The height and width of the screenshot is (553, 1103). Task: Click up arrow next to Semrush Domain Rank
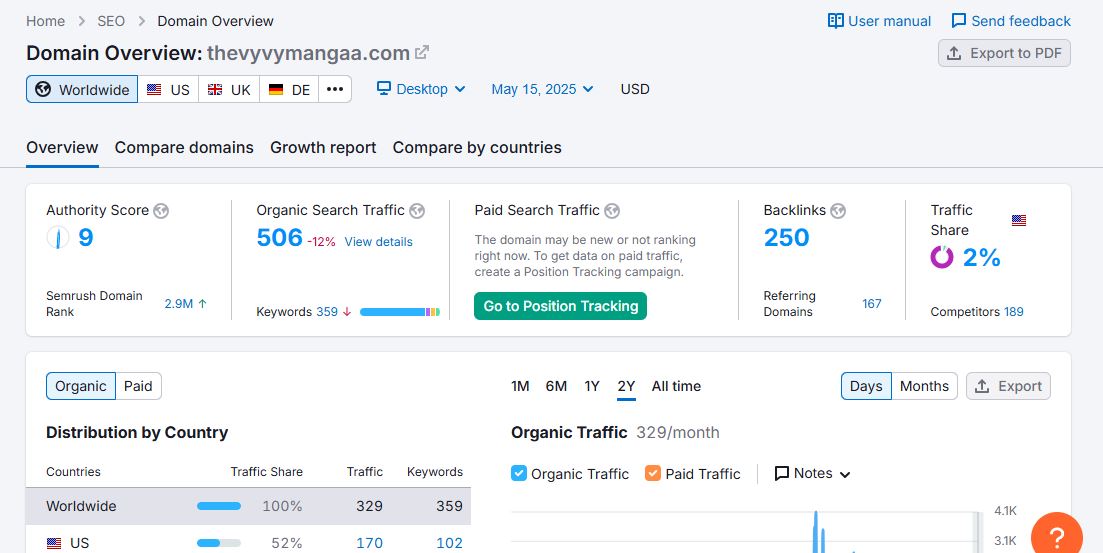pyautogui.click(x=203, y=304)
